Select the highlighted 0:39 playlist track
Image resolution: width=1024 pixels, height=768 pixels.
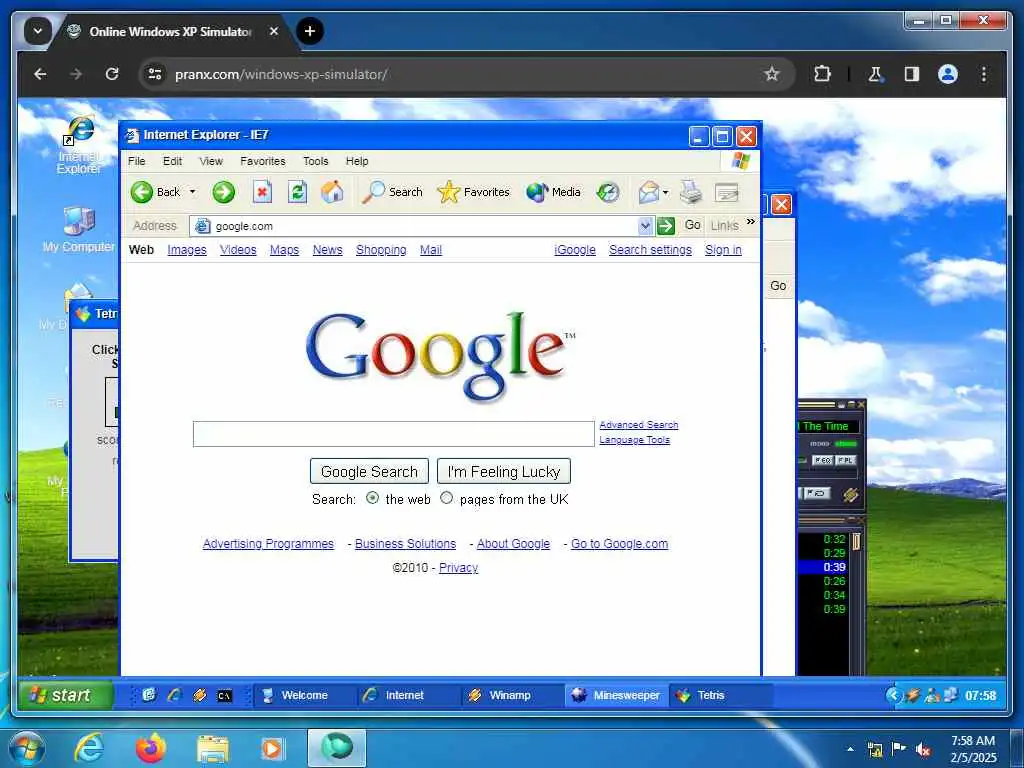click(823, 567)
